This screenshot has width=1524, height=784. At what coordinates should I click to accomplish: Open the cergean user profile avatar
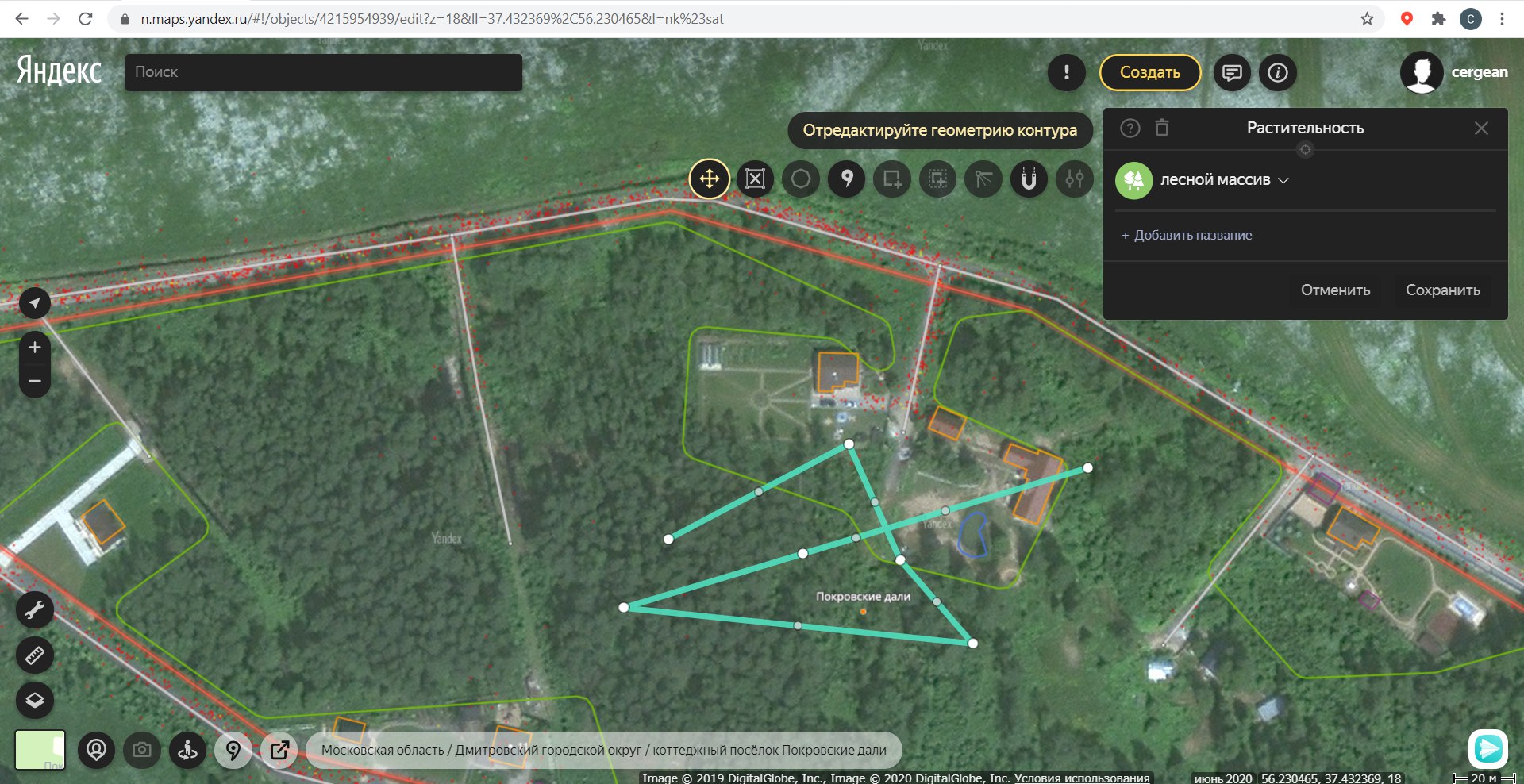click(1422, 72)
